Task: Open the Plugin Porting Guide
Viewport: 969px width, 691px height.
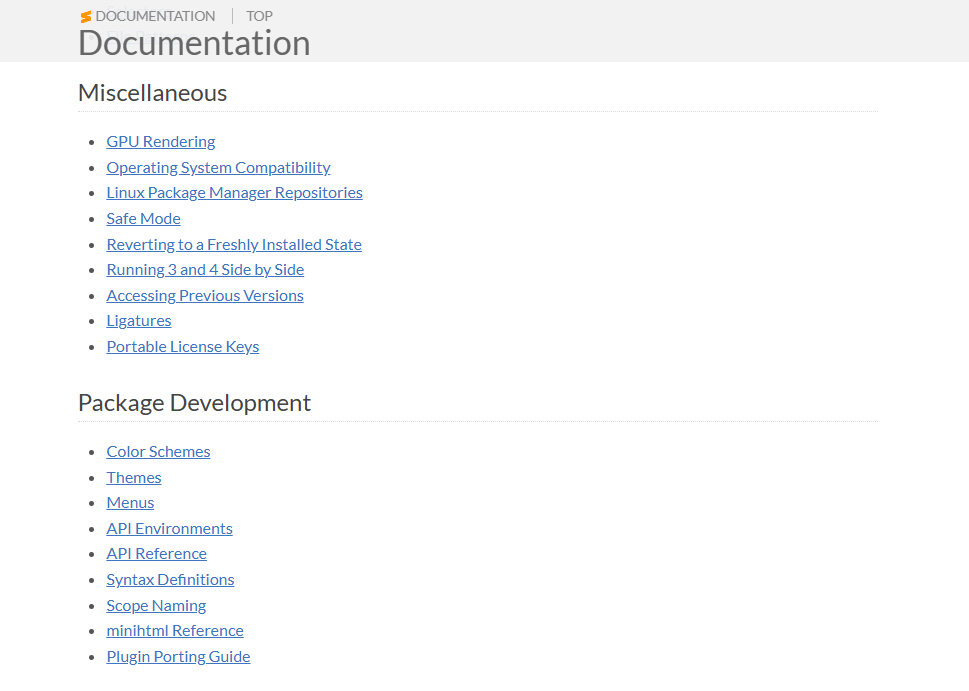Action: 178,657
